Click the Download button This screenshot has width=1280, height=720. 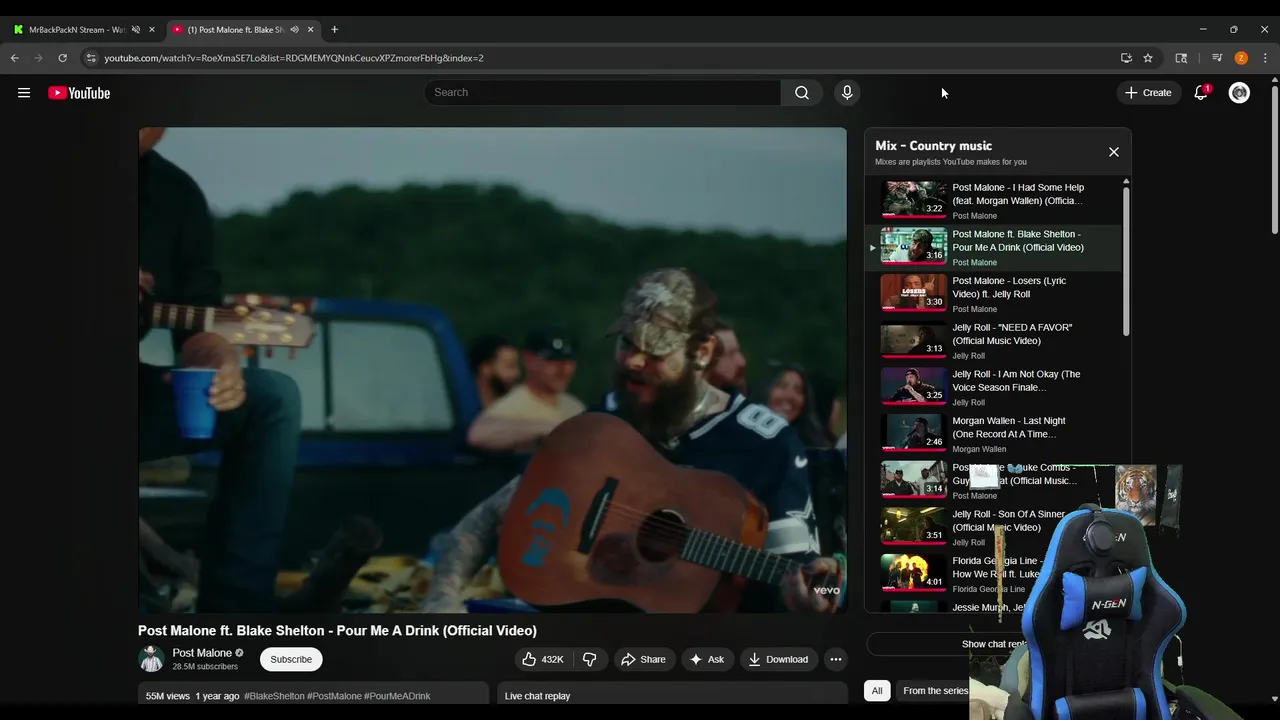tap(779, 659)
